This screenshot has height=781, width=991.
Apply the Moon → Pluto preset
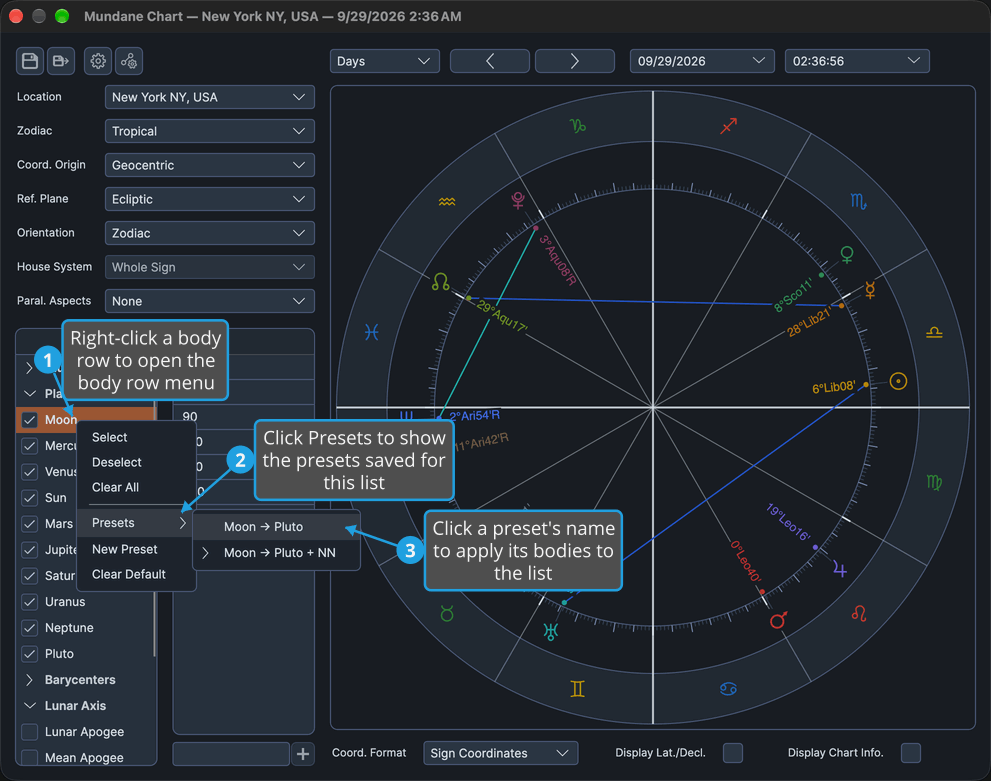(276, 527)
